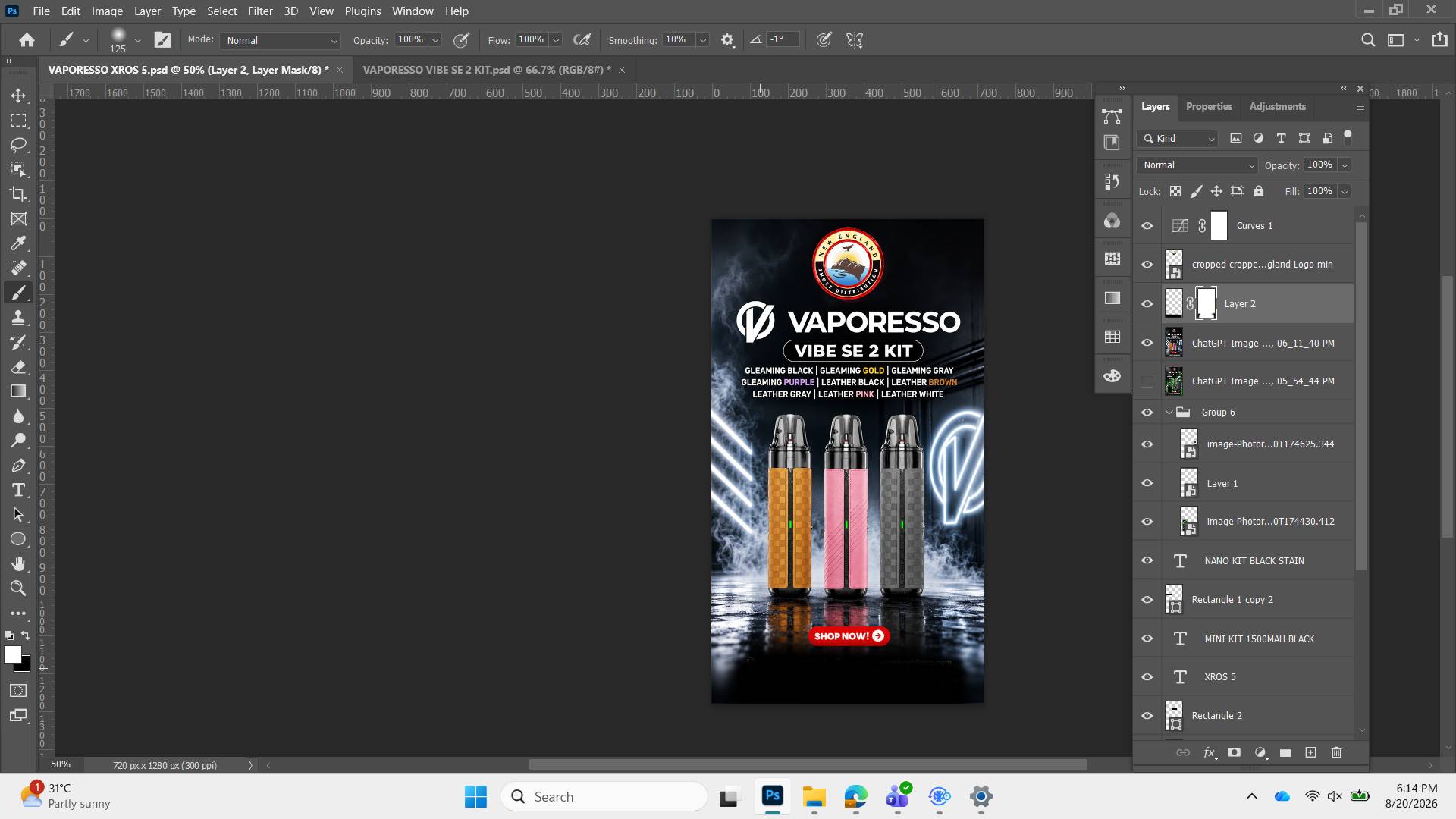This screenshot has width=1456, height=819.
Task: Select the Hand tool
Action: point(18,563)
